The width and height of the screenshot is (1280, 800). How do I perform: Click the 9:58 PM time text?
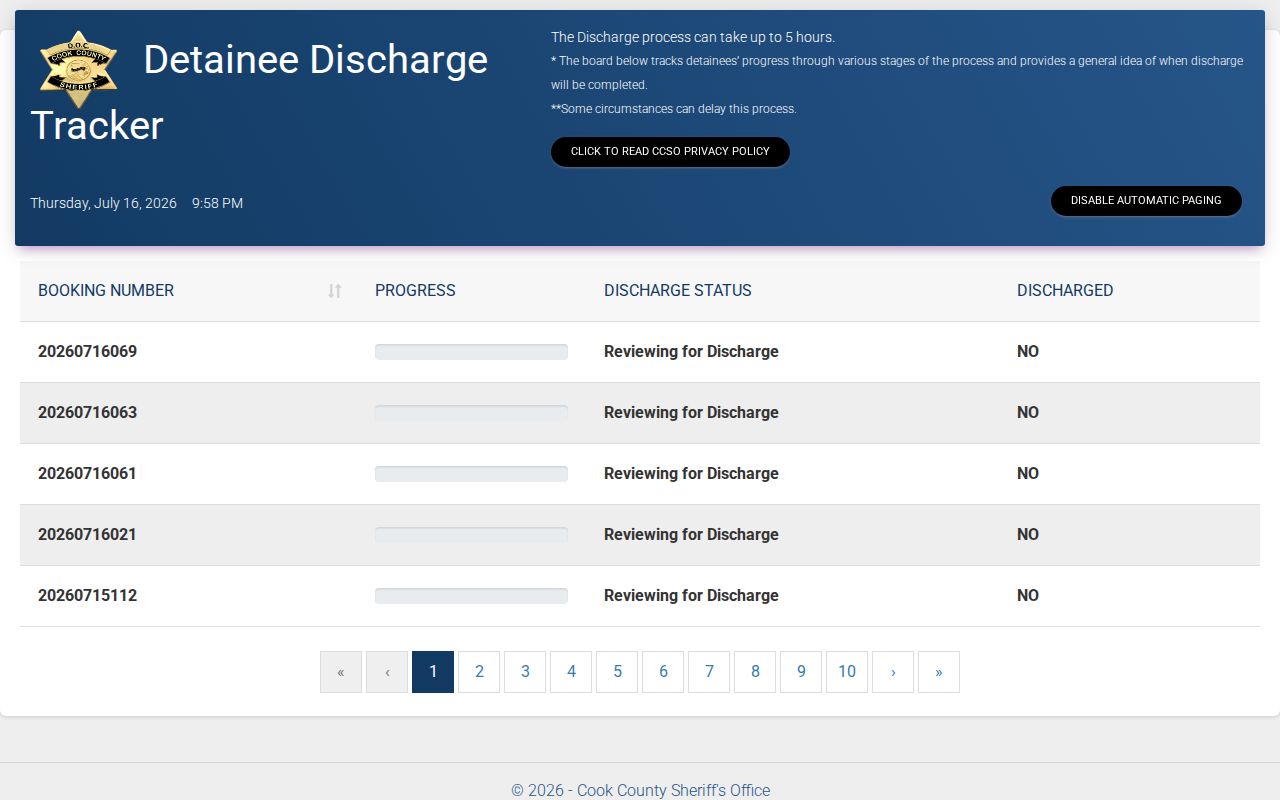point(217,203)
